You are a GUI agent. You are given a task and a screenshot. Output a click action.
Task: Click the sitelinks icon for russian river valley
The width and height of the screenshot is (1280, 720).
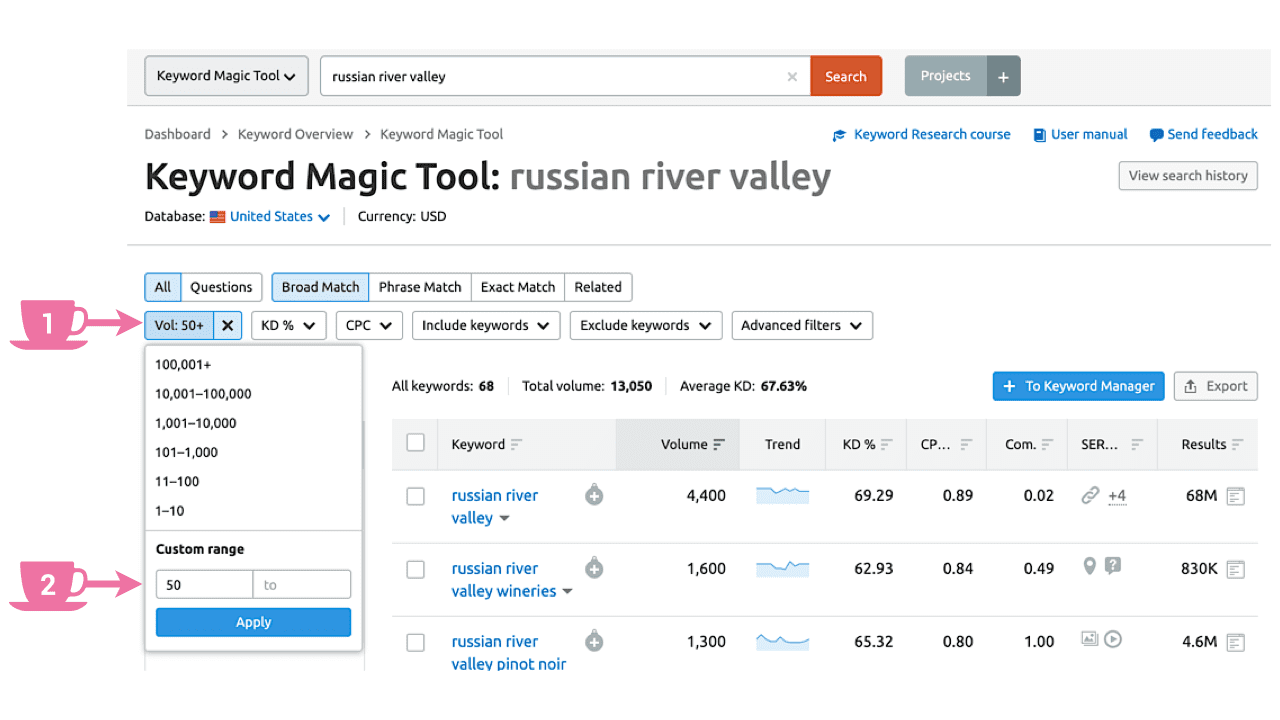pyautogui.click(x=1090, y=495)
